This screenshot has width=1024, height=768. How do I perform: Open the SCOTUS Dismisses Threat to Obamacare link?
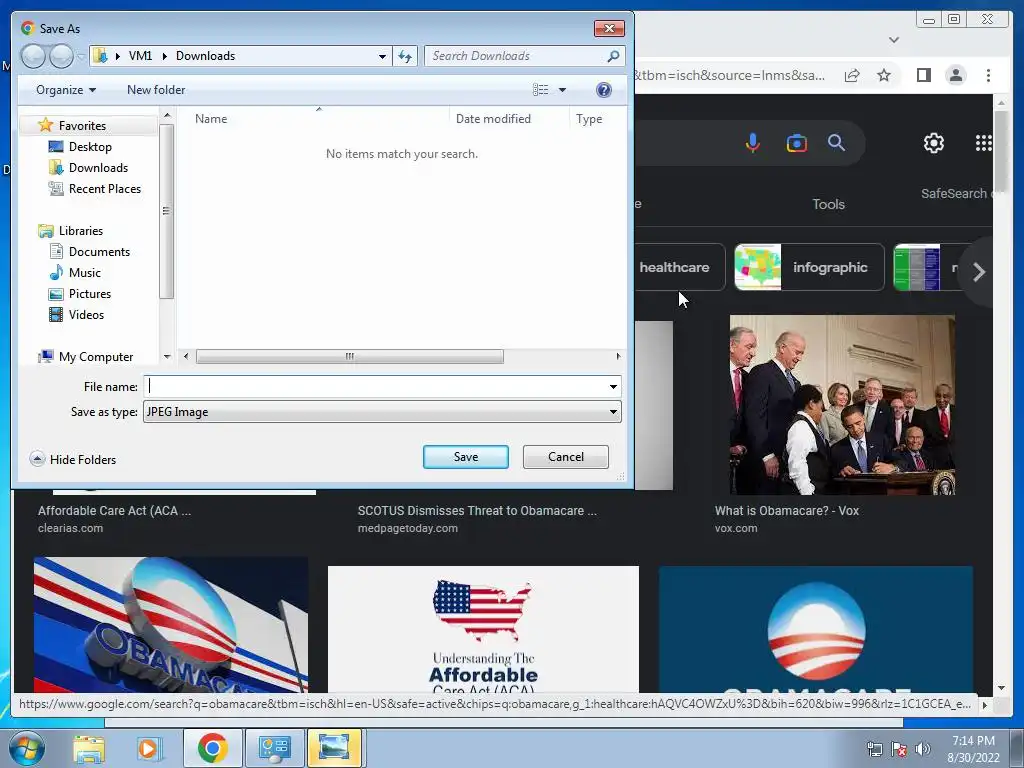[477, 511]
